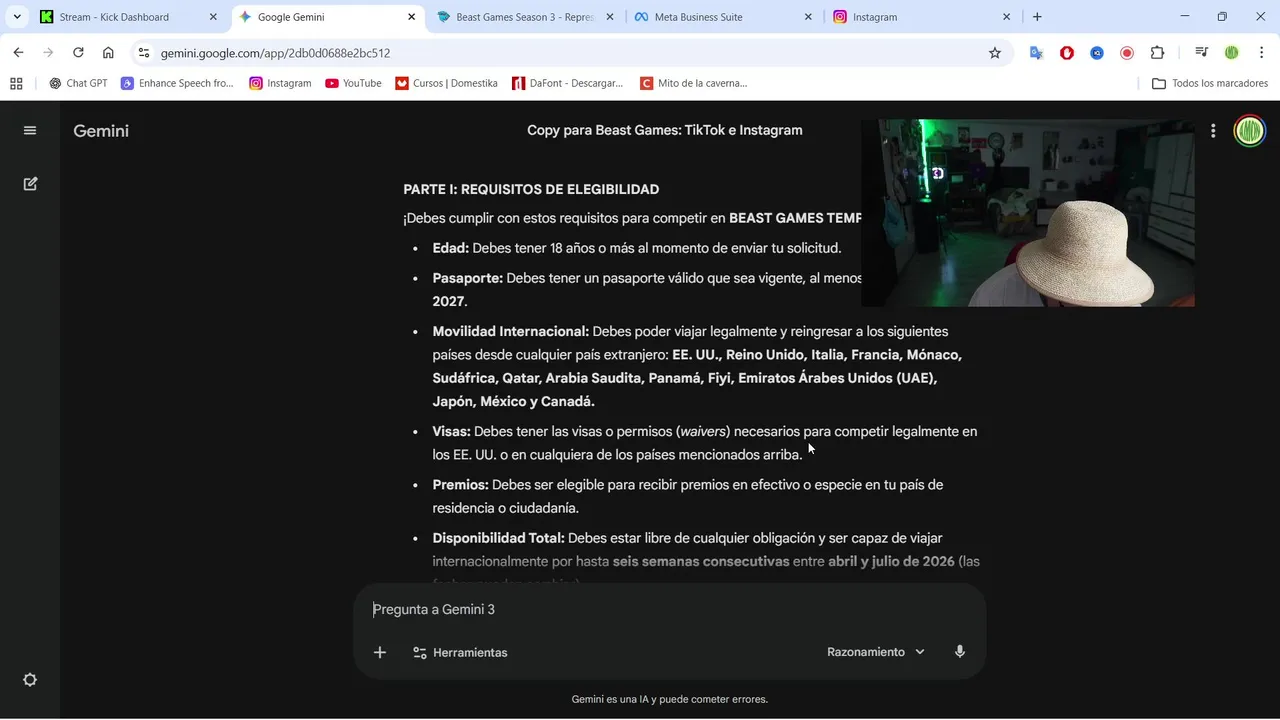
Task: Open the Extensions puzzle piece menu
Action: [x=1158, y=53]
